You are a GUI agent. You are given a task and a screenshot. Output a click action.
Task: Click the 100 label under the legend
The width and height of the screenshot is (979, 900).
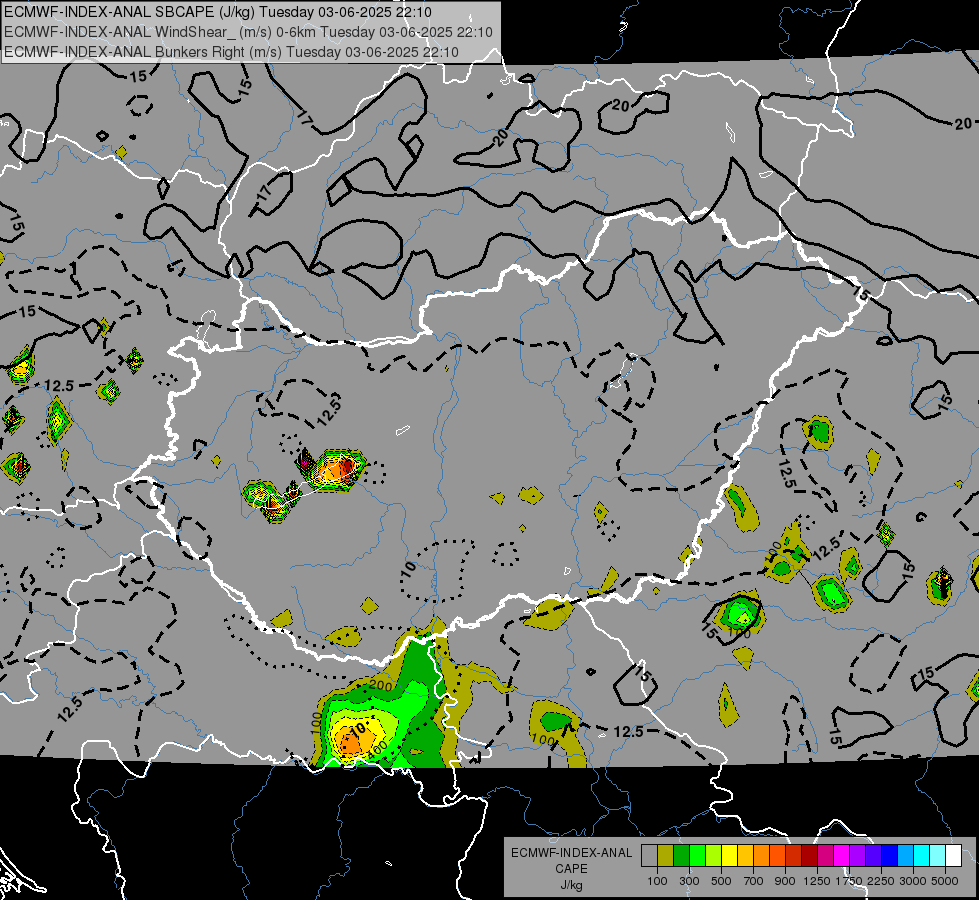pos(657,881)
